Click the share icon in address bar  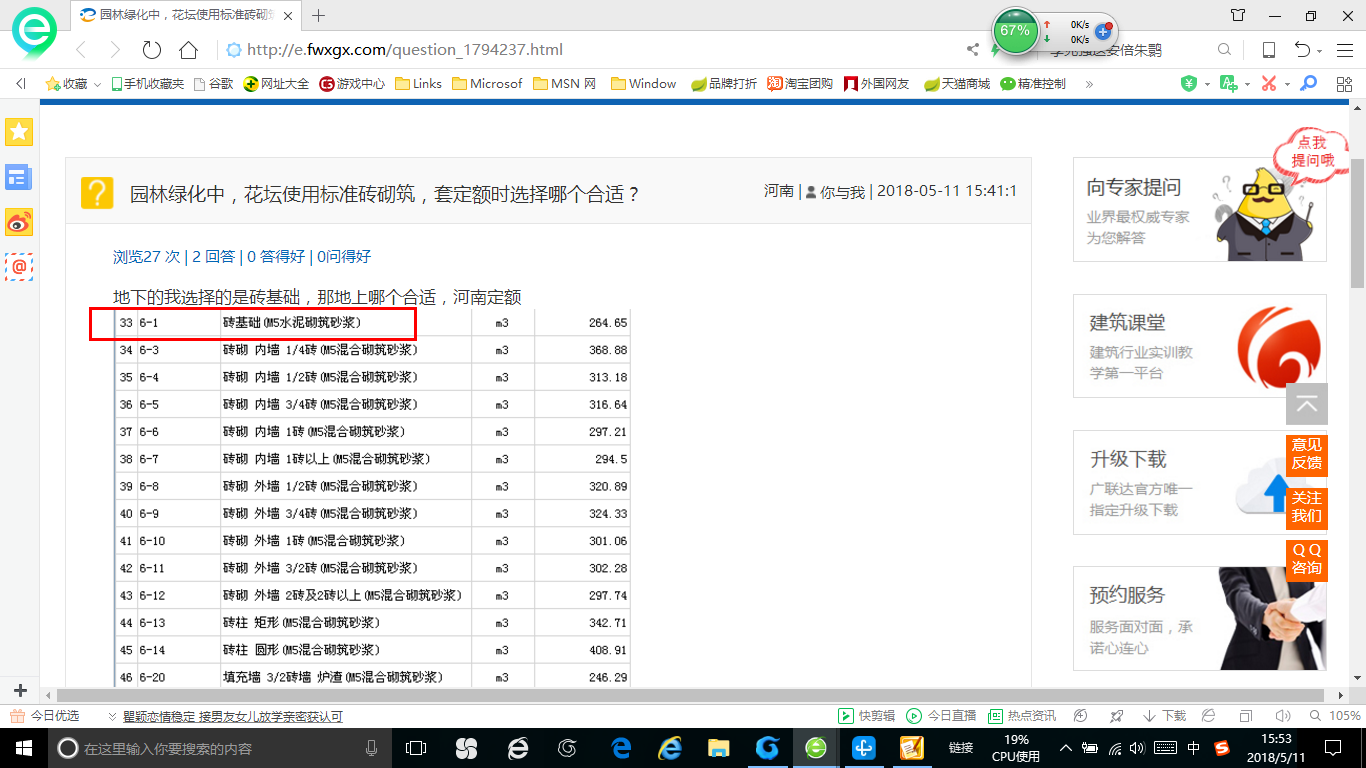pyautogui.click(x=973, y=50)
